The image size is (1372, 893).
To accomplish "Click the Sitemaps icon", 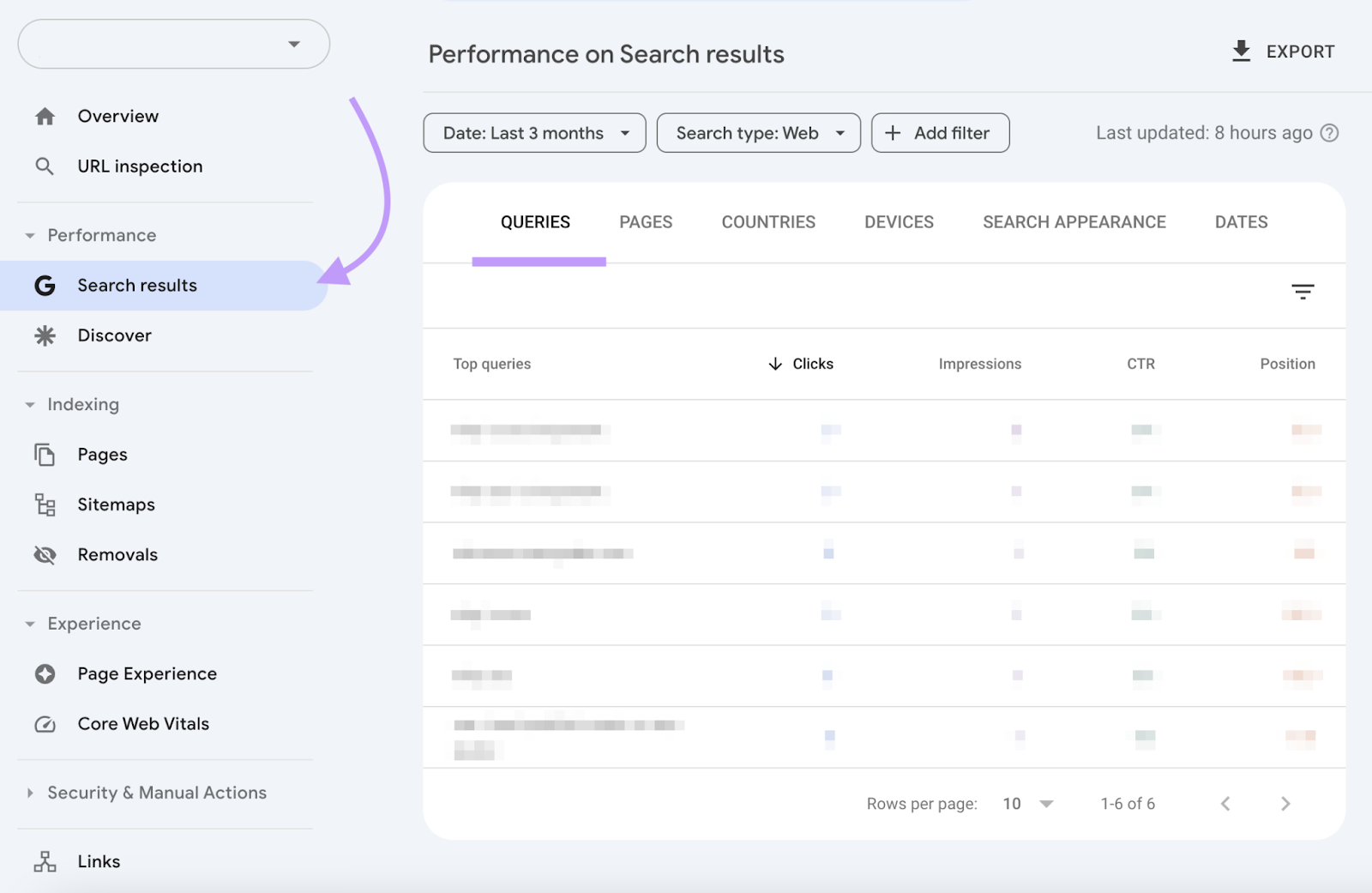I will tap(44, 504).
